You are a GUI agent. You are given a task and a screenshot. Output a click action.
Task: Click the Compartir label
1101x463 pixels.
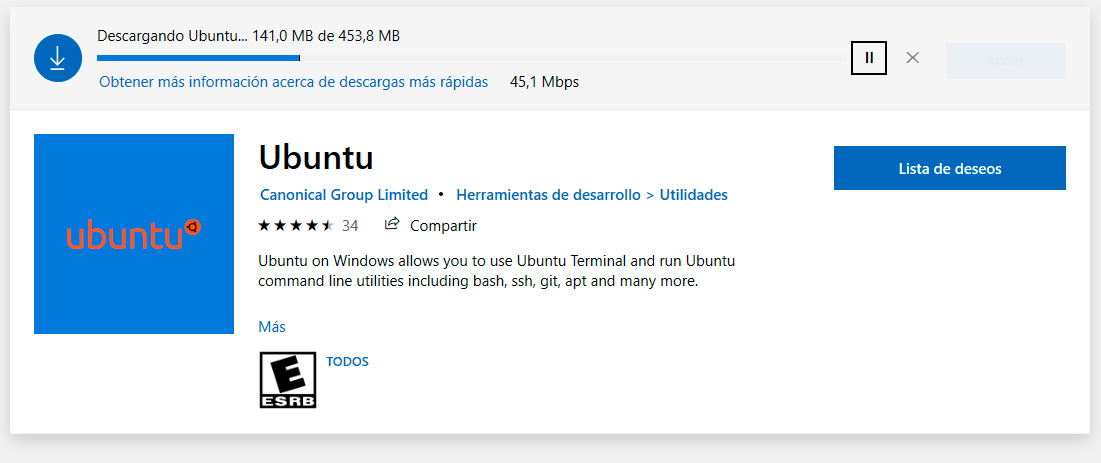coord(443,226)
